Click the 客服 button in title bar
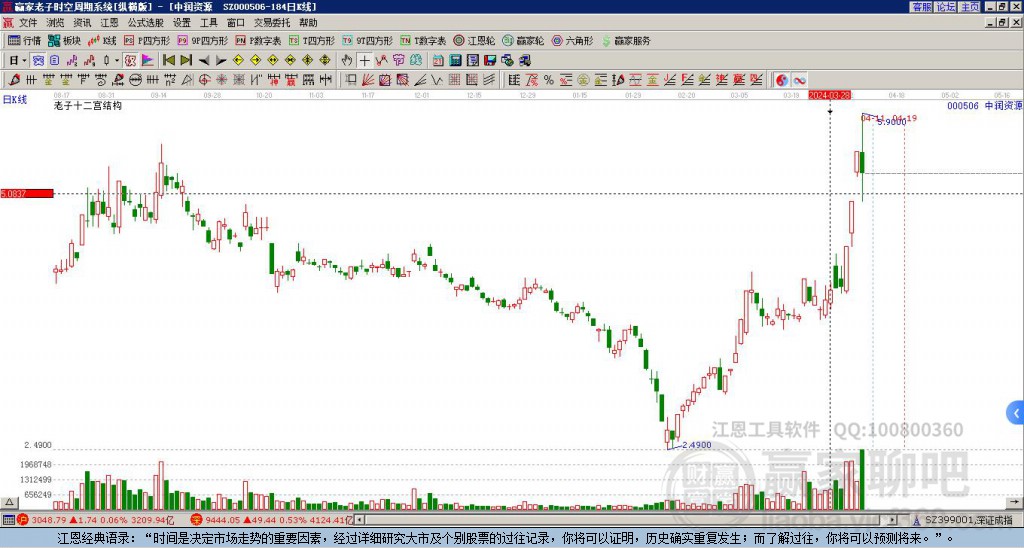The width and height of the screenshot is (1024, 548). [x=921, y=6]
